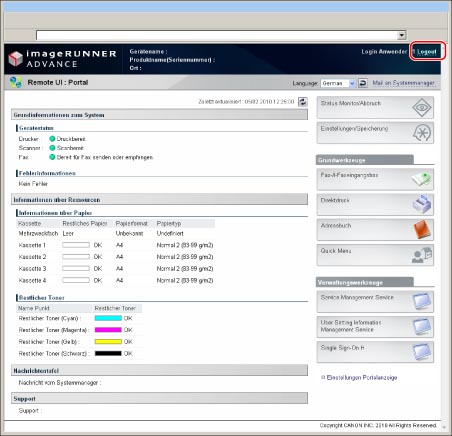Open the Adressbuch book icon
452x436 pixels.
[422, 229]
